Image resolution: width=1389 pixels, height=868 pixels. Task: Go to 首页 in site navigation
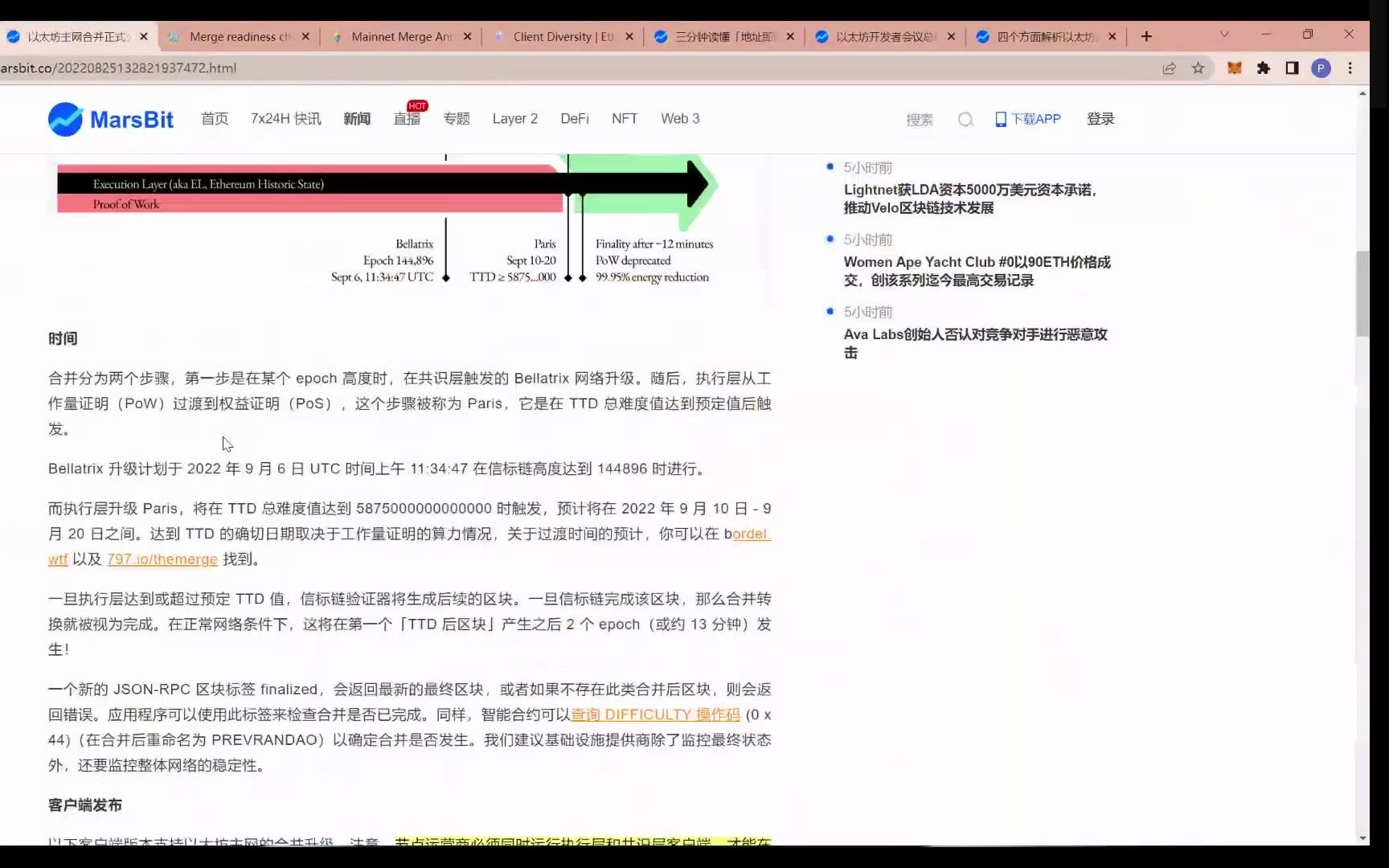[x=215, y=119]
